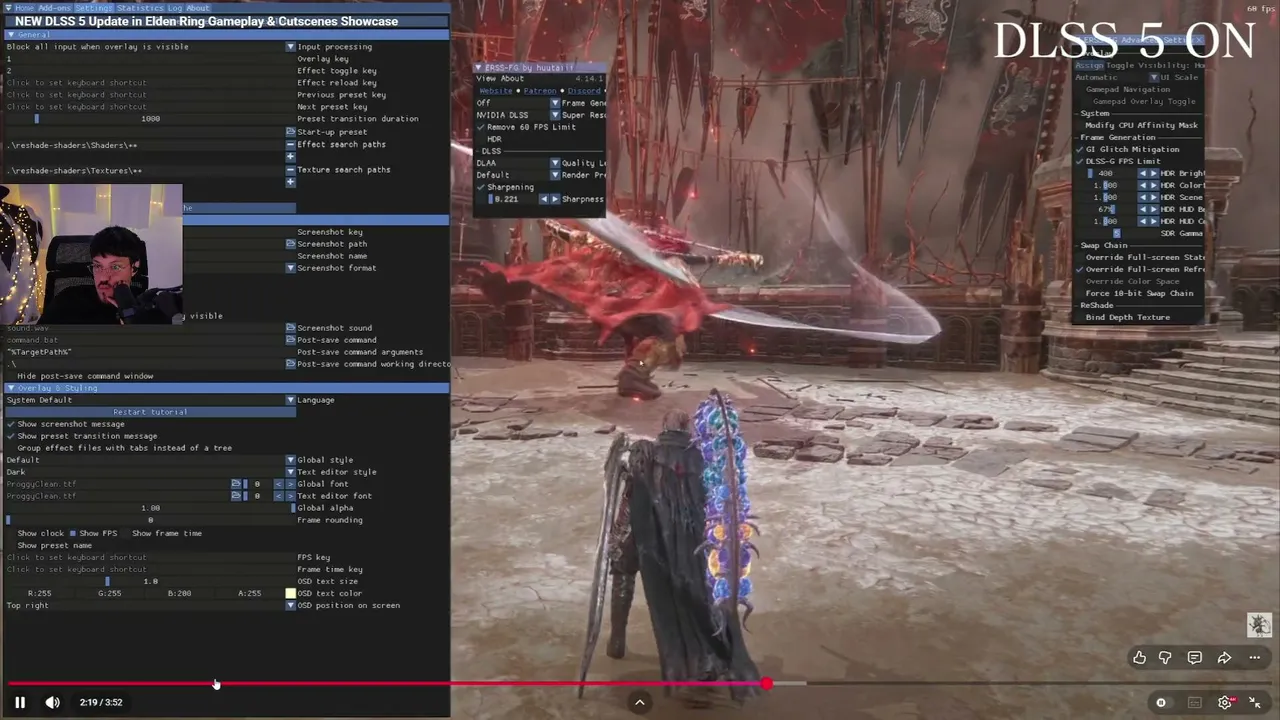Browse for Post-save command working directory
The image size is (1280, 720).
coord(290,364)
